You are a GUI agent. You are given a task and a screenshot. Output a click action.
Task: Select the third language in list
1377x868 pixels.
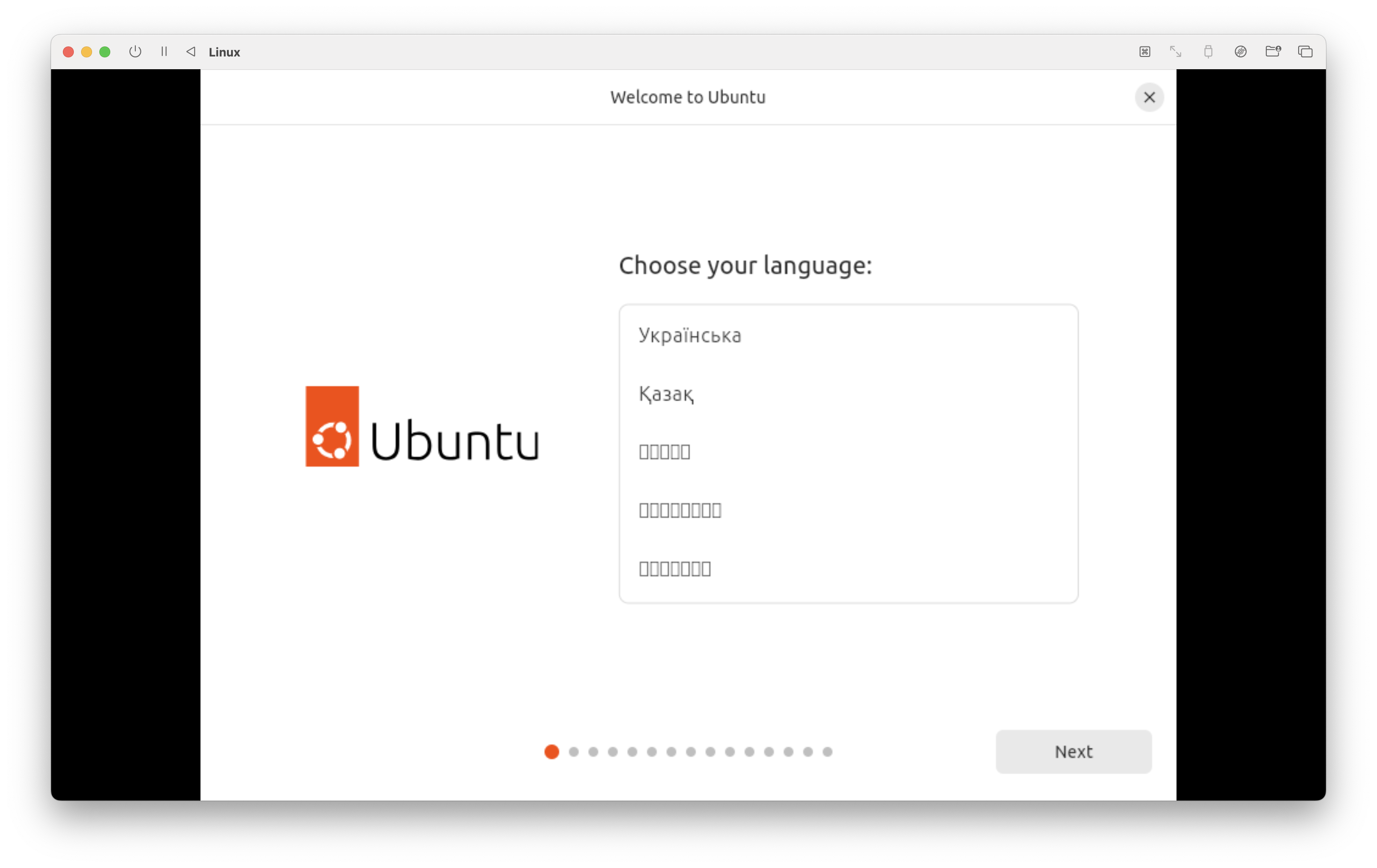tap(664, 452)
